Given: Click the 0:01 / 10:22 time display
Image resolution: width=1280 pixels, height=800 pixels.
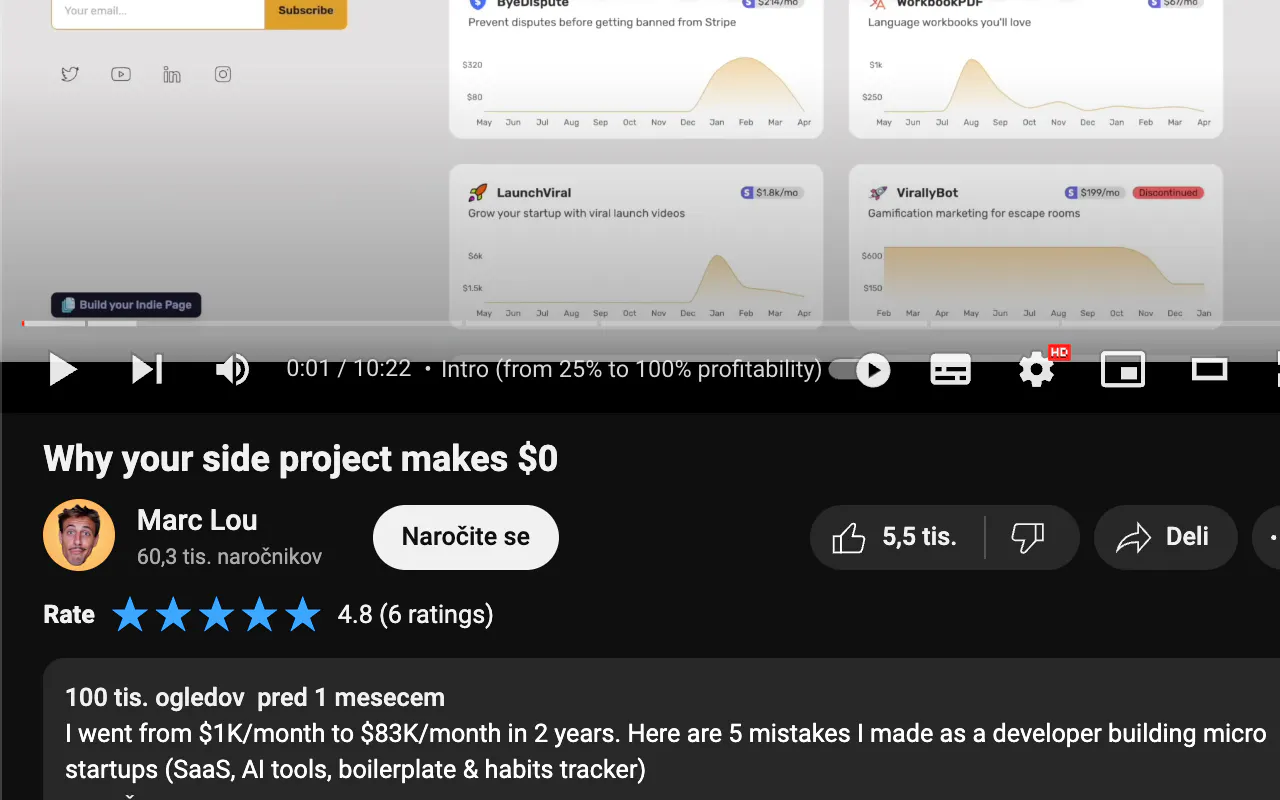Looking at the screenshot, I should [x=349, y=369].
